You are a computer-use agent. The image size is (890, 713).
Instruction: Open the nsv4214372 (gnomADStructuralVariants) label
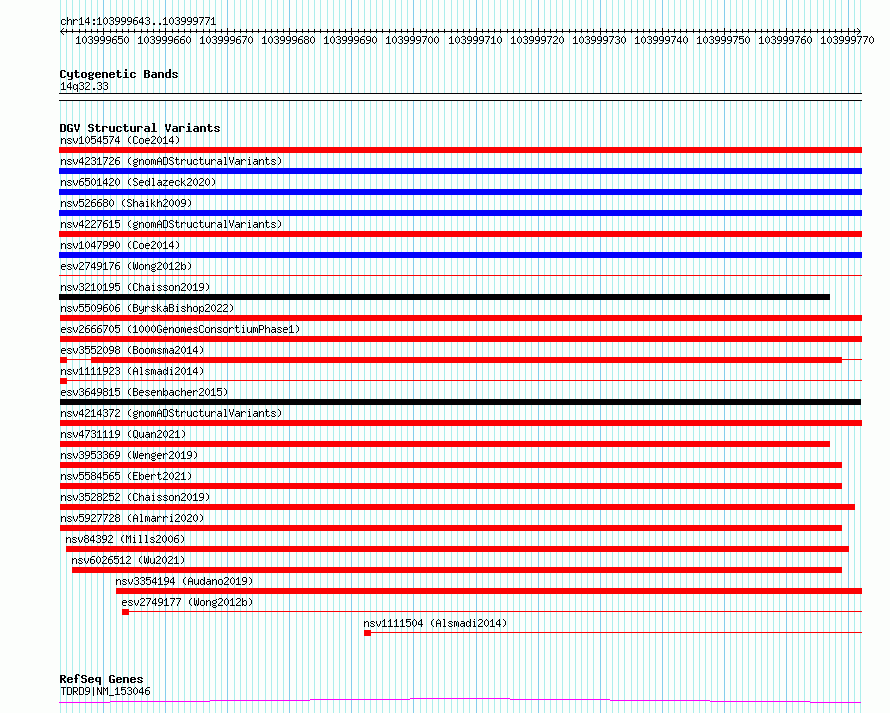(x=171, y=413)
